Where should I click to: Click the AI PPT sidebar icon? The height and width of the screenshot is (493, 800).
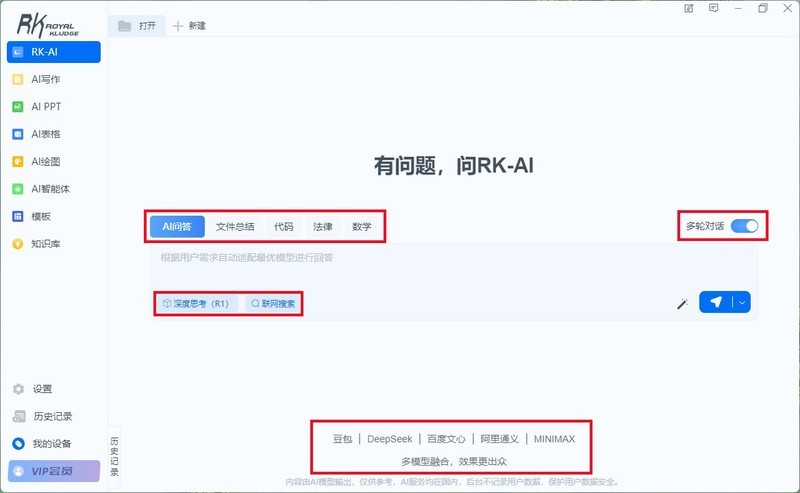(x=18, y=107)
